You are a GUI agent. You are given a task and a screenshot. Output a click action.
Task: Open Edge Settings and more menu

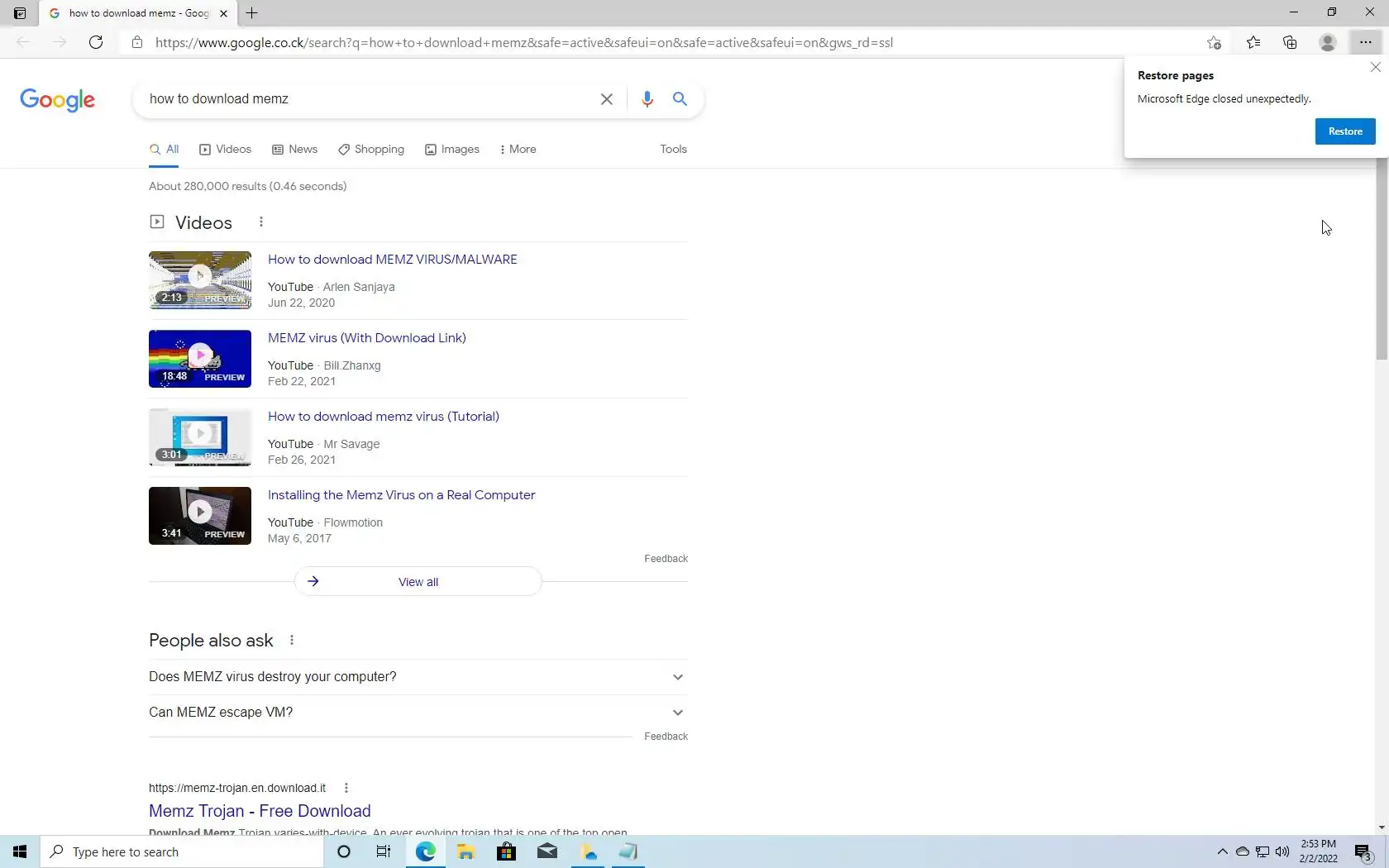coord(1365,42)
